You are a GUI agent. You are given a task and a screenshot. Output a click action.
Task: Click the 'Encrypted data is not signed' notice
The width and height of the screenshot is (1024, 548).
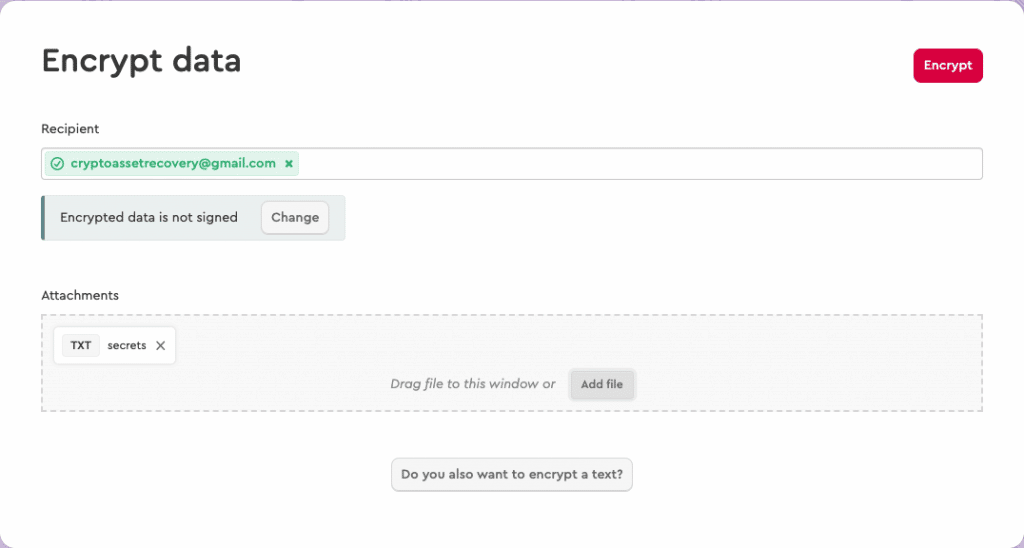tap(149, 217)
